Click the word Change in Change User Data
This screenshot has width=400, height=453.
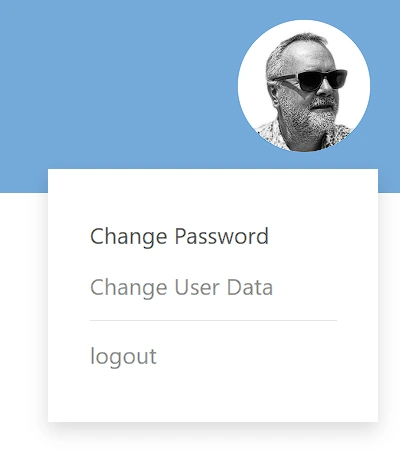[x=129, y=288]
